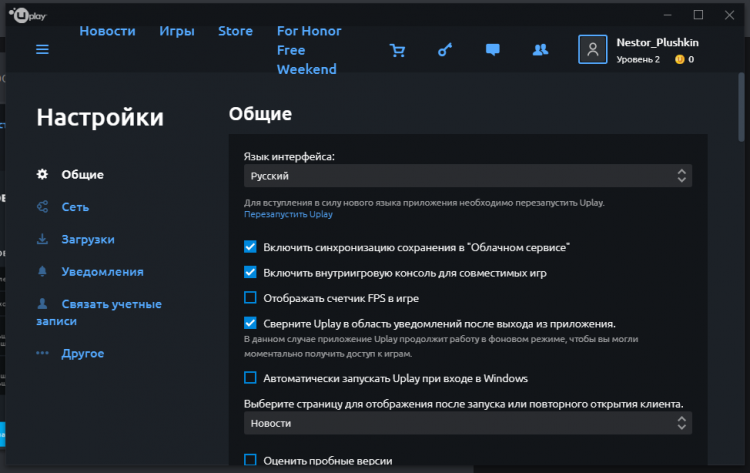This screenshot has width=750, height=473.
Task: Click the user profile avatar
Action: (x=593, y=50)
